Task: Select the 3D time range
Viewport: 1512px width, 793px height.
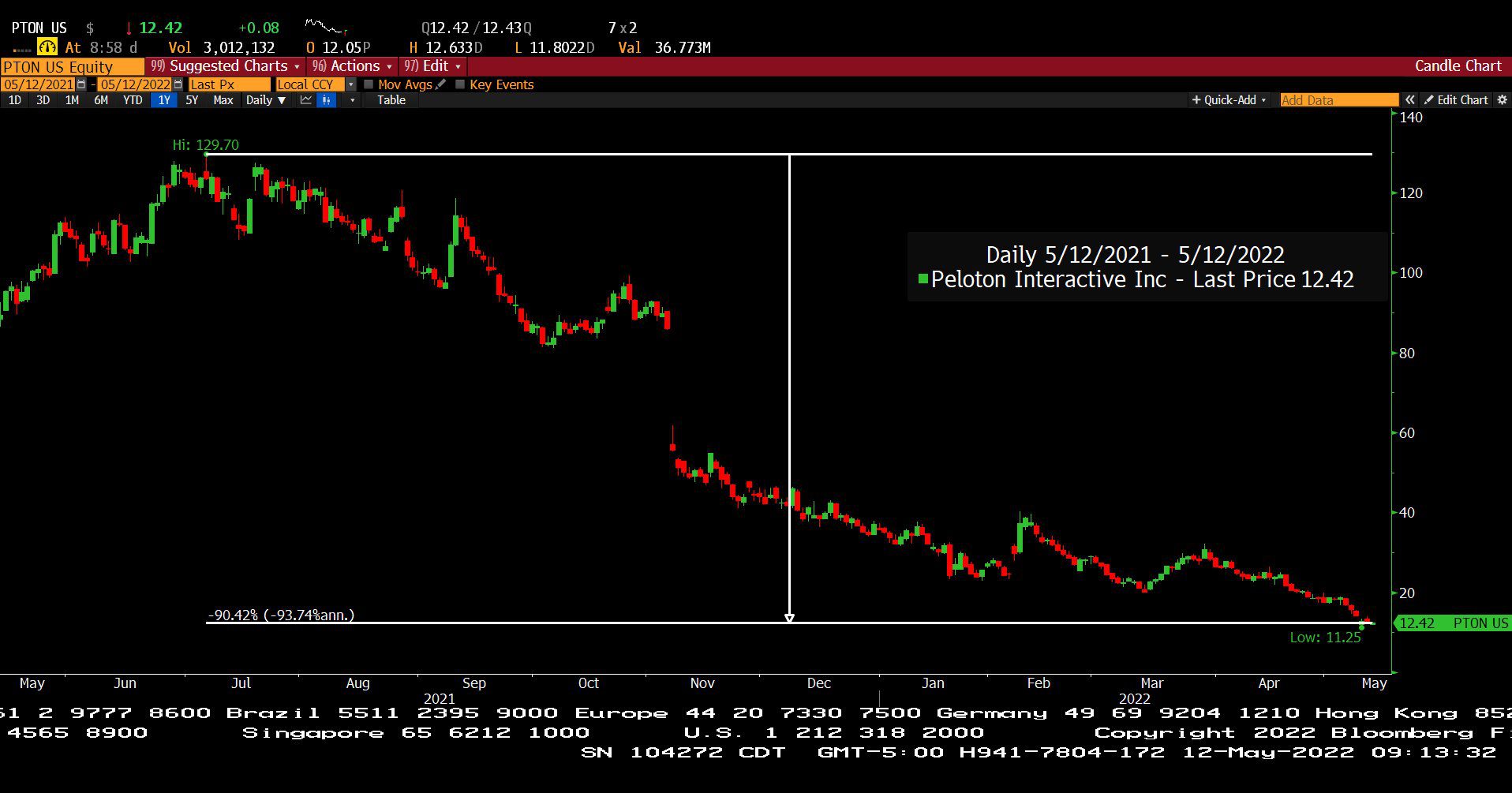Action: click(43, 100)
